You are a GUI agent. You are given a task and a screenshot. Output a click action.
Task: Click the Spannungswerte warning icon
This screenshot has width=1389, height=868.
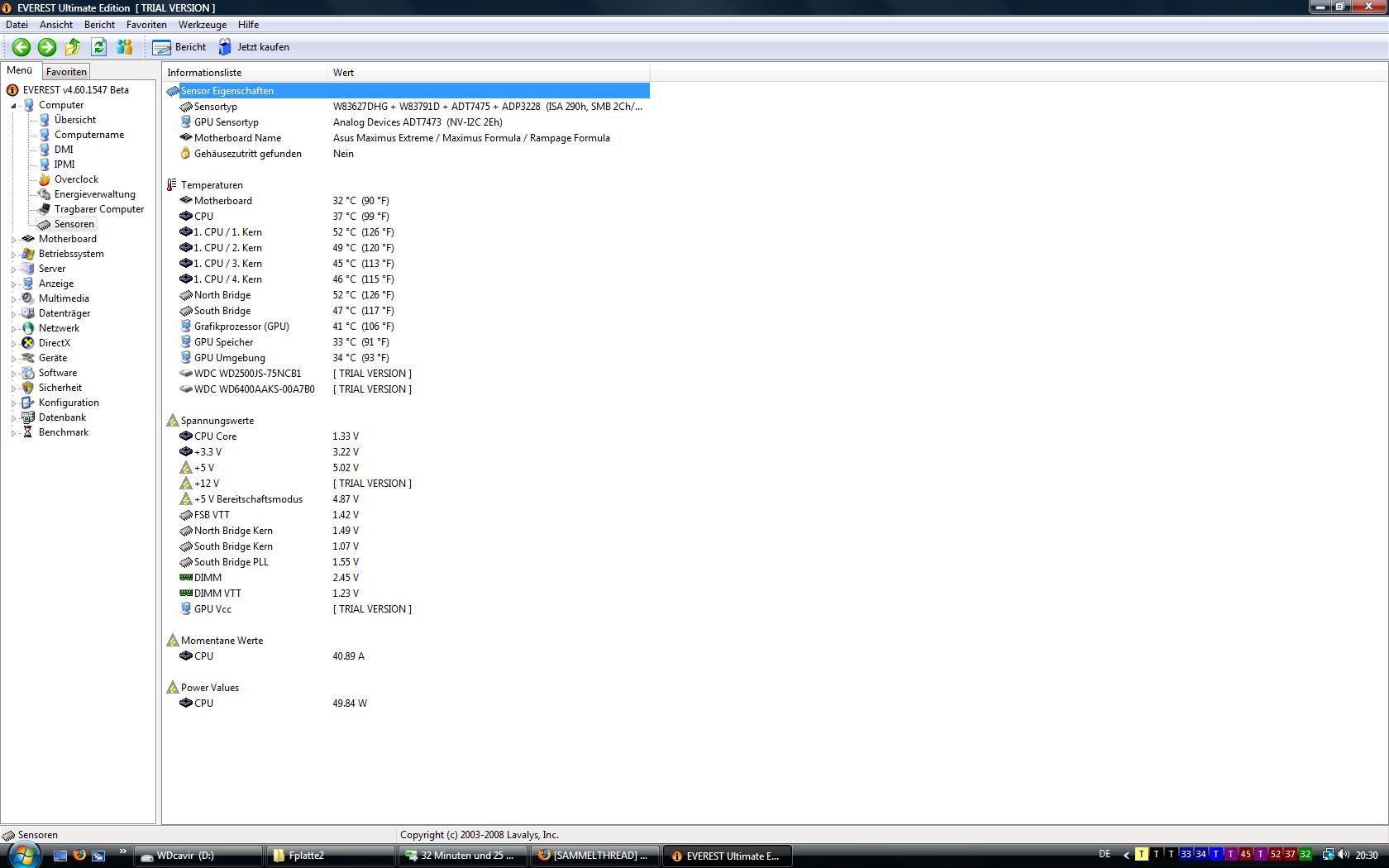tap(172, 421)
